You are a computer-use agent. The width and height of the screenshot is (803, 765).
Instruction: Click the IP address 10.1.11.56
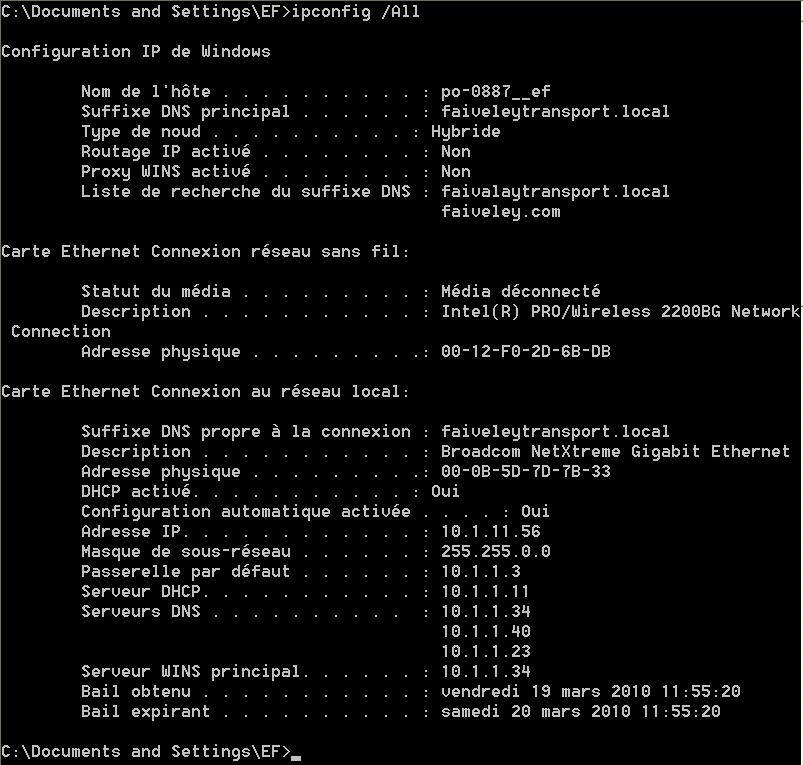491,532
